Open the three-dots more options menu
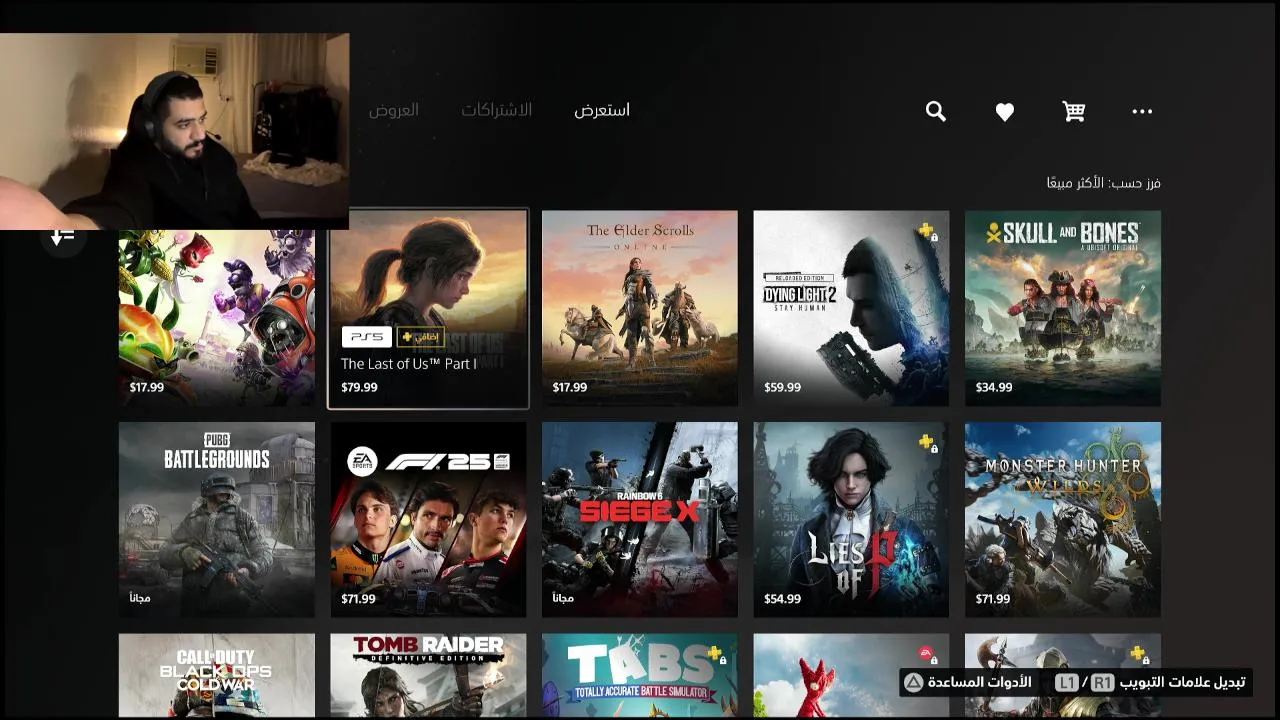 coord(1142,111)
